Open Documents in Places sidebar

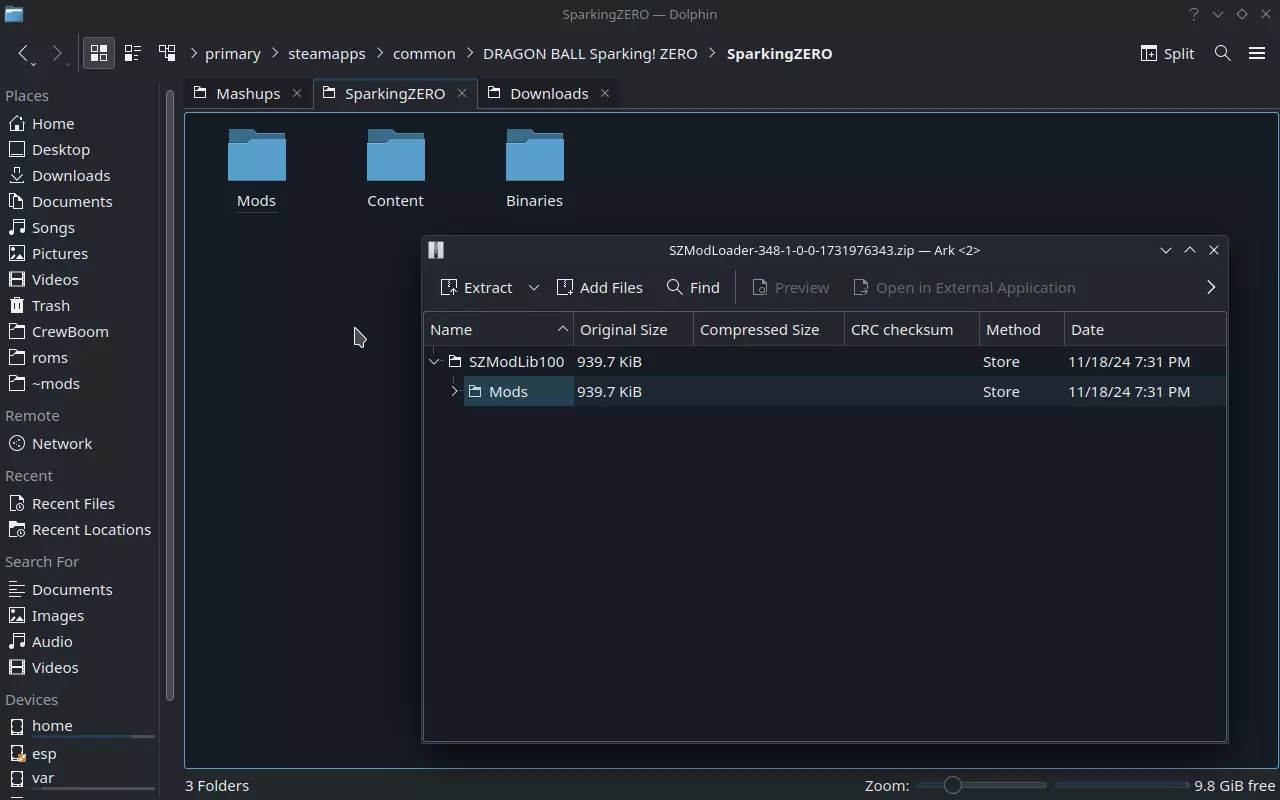80,201
